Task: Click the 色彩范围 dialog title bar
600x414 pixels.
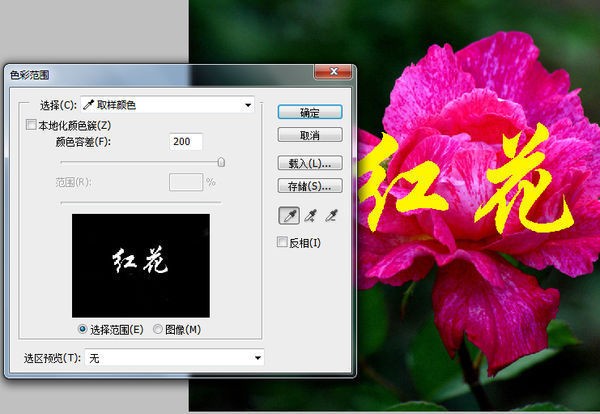Action: click(x=150, y=73)
